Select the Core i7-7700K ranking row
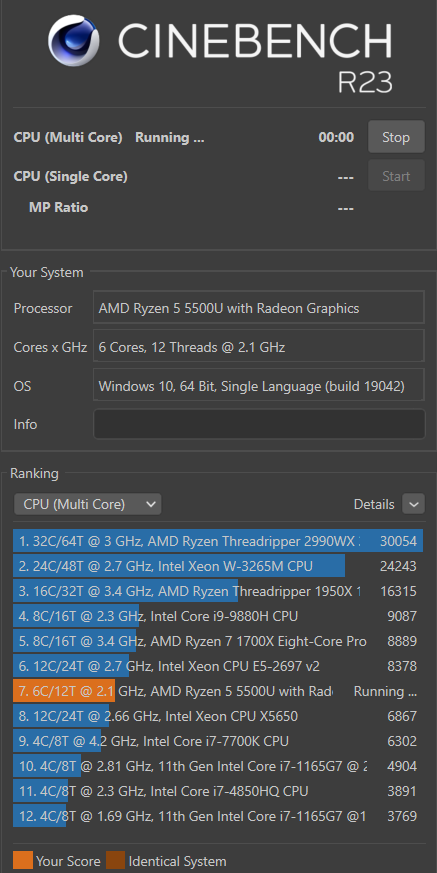The height and width of the screenshot is (873, 437). 218,742
